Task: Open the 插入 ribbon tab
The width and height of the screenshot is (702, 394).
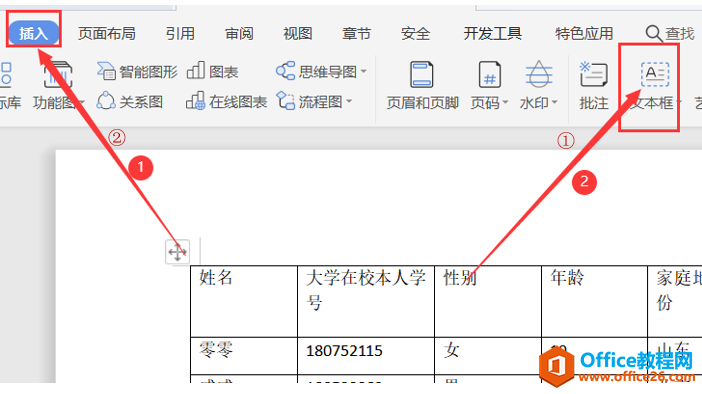Action: pyautogui.click(x=34, y=33)
